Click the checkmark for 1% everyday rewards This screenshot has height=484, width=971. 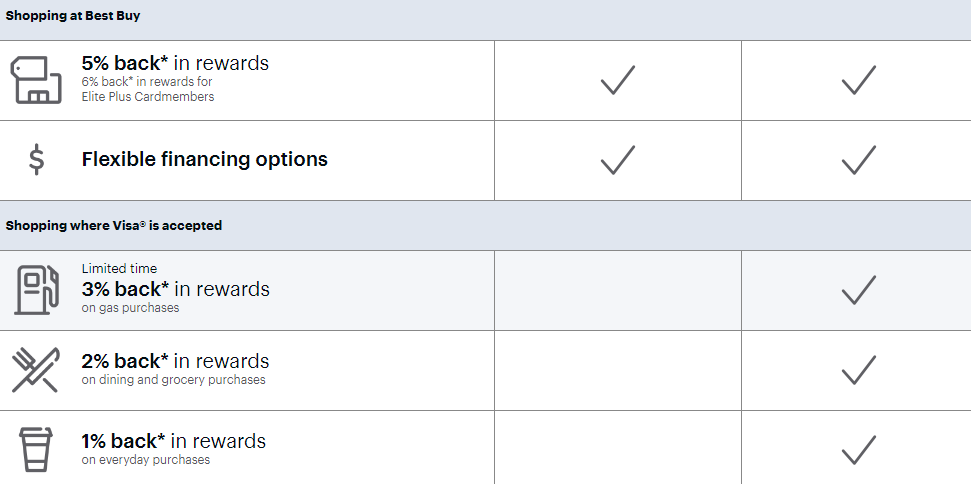(x=858, y=450)
